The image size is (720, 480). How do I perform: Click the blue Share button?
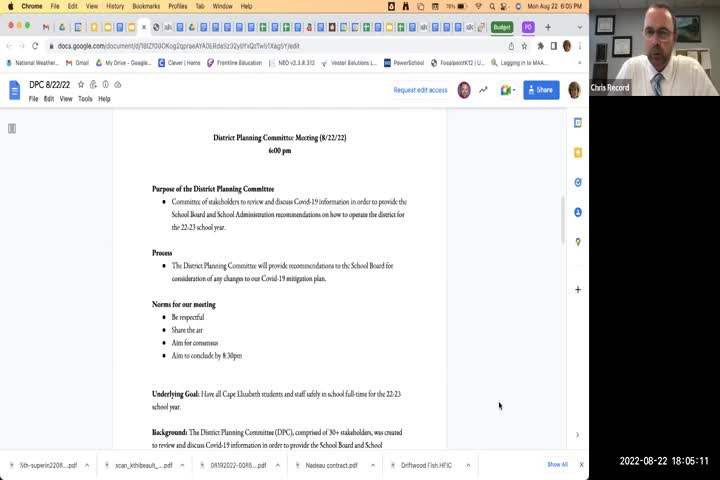point(541,90)
